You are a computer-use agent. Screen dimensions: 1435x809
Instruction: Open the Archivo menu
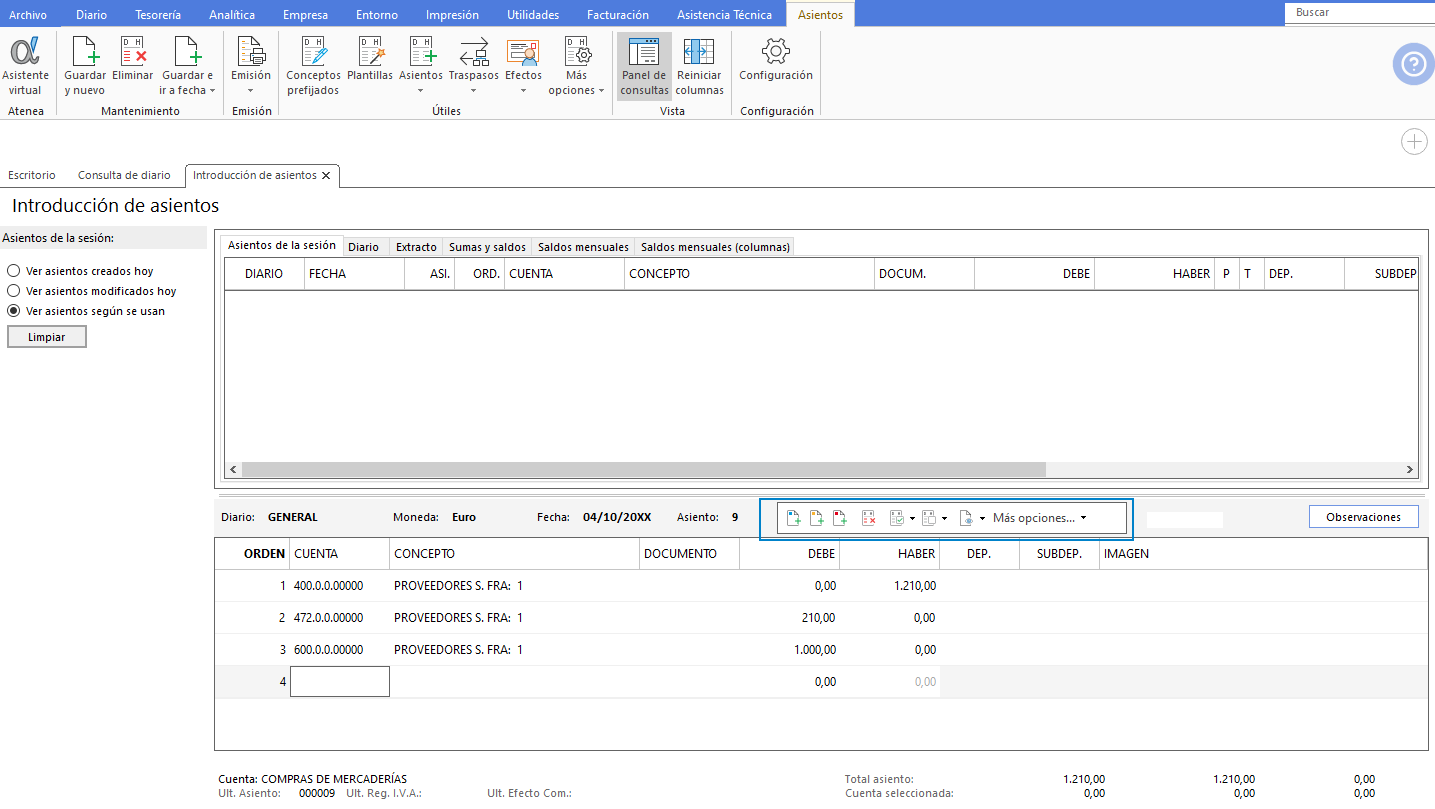point(28,15)
